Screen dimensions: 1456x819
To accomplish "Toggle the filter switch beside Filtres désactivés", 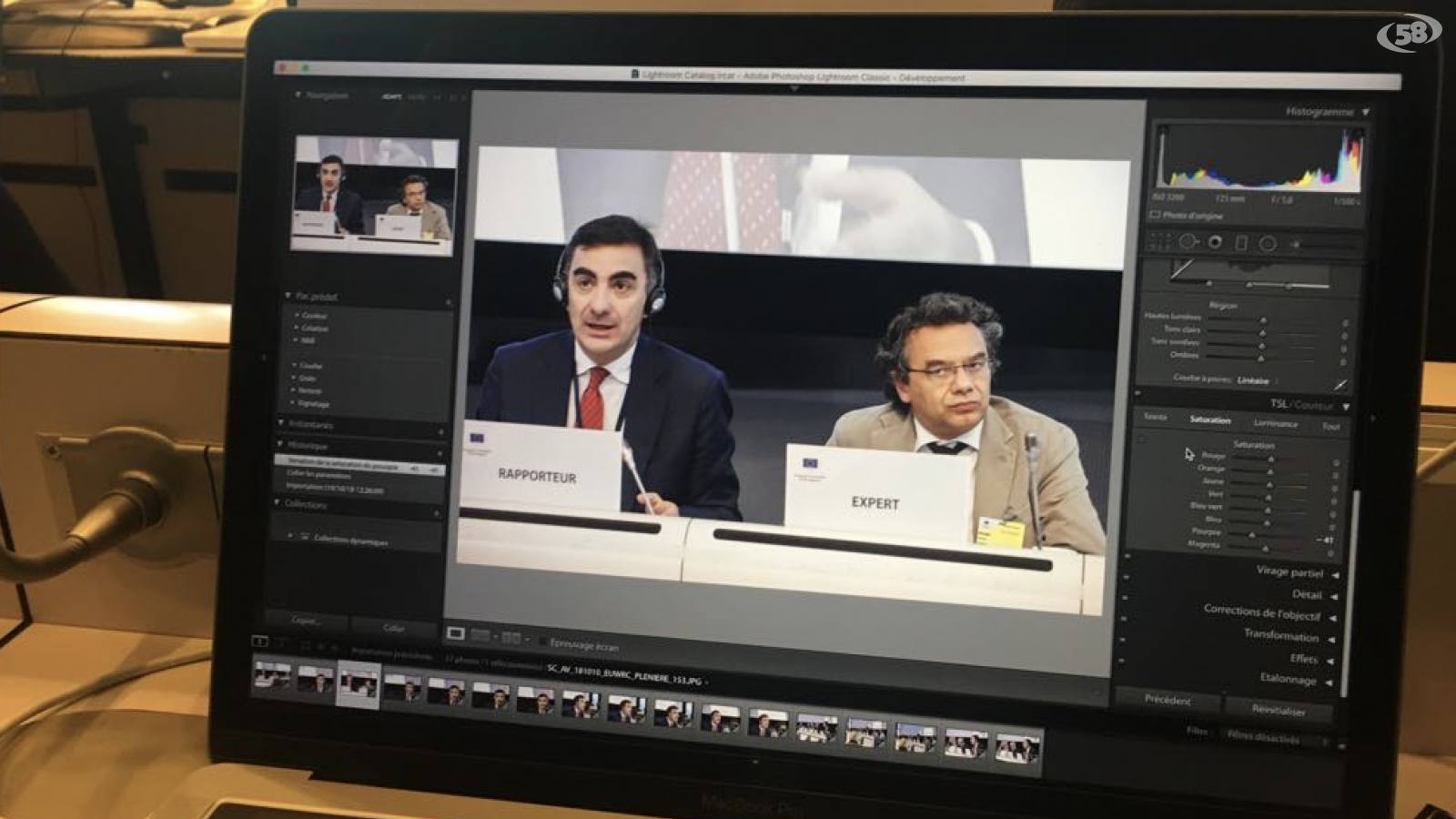I will click(x=1340, y=744).
